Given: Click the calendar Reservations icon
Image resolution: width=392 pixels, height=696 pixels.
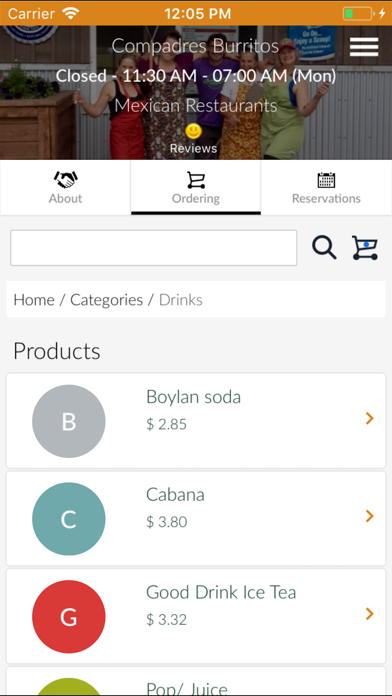Looking at the screenshot, I should 326,180.
